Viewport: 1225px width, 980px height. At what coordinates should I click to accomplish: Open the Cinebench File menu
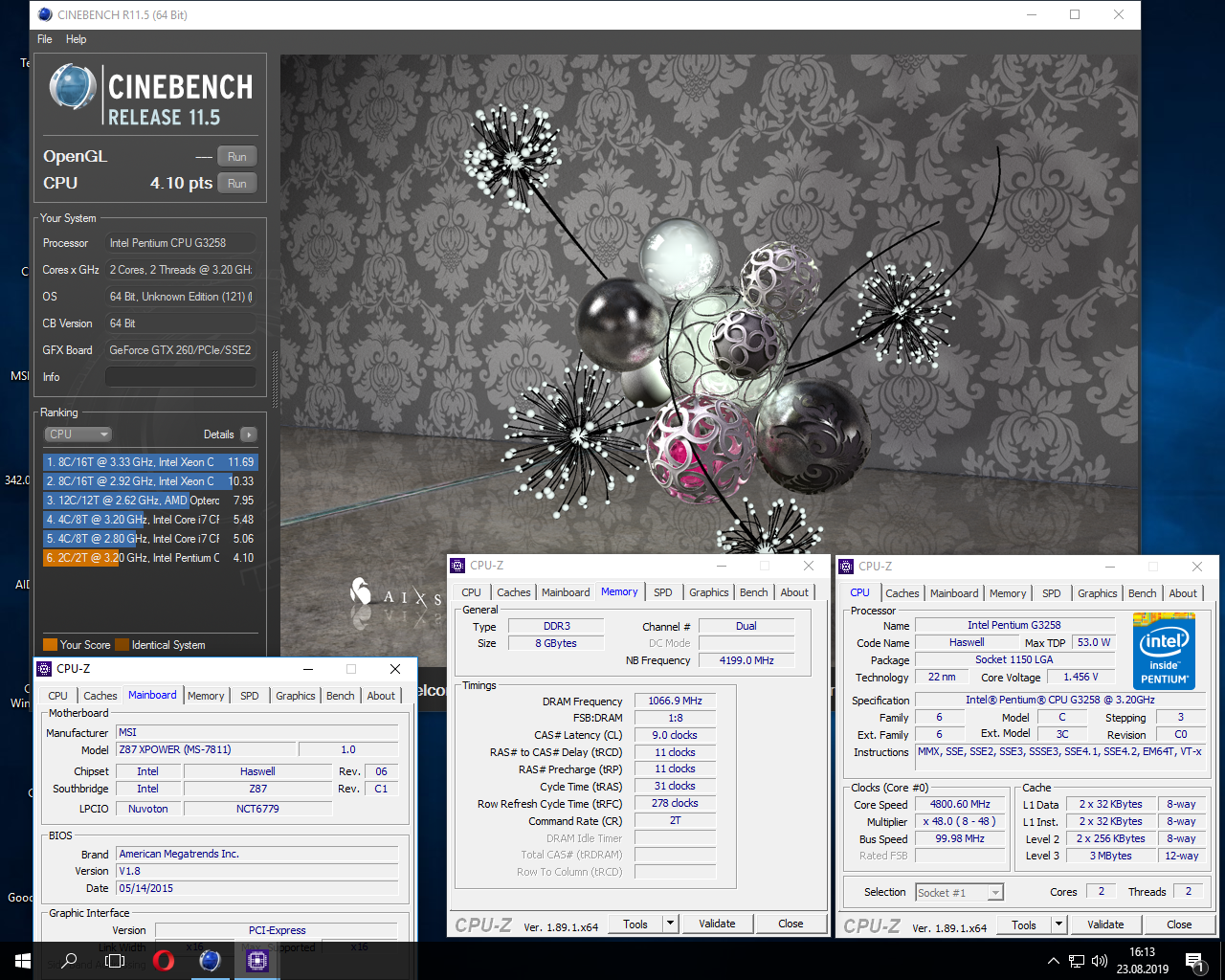[45, 39]
